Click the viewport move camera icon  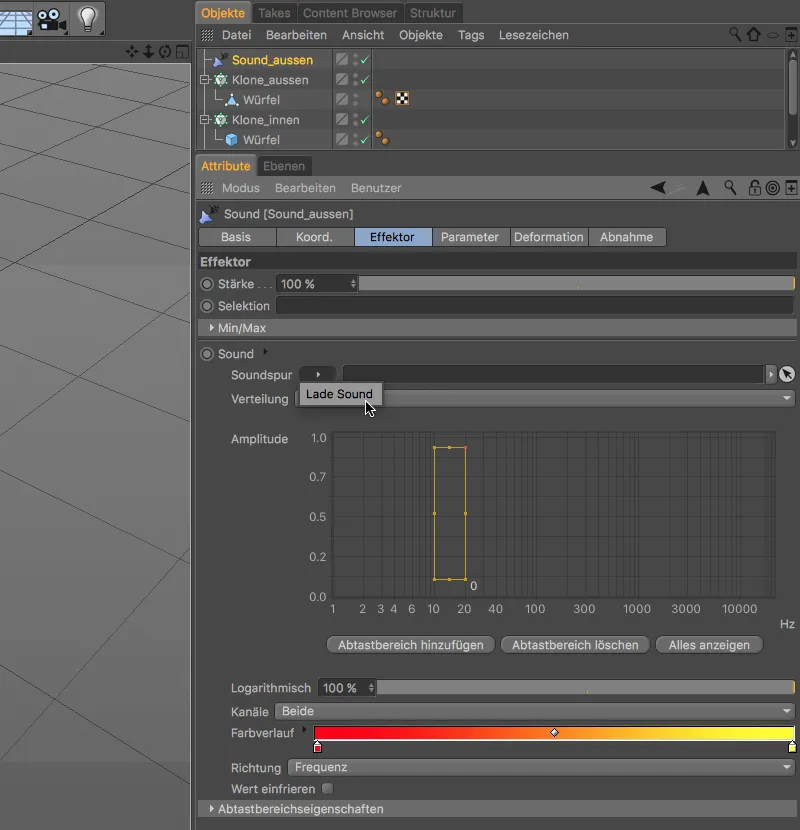click(x=131, y=52)
